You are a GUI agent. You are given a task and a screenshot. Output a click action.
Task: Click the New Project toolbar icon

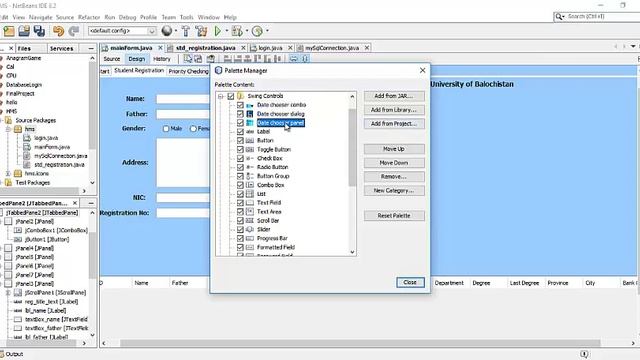[x=9, y=31]
